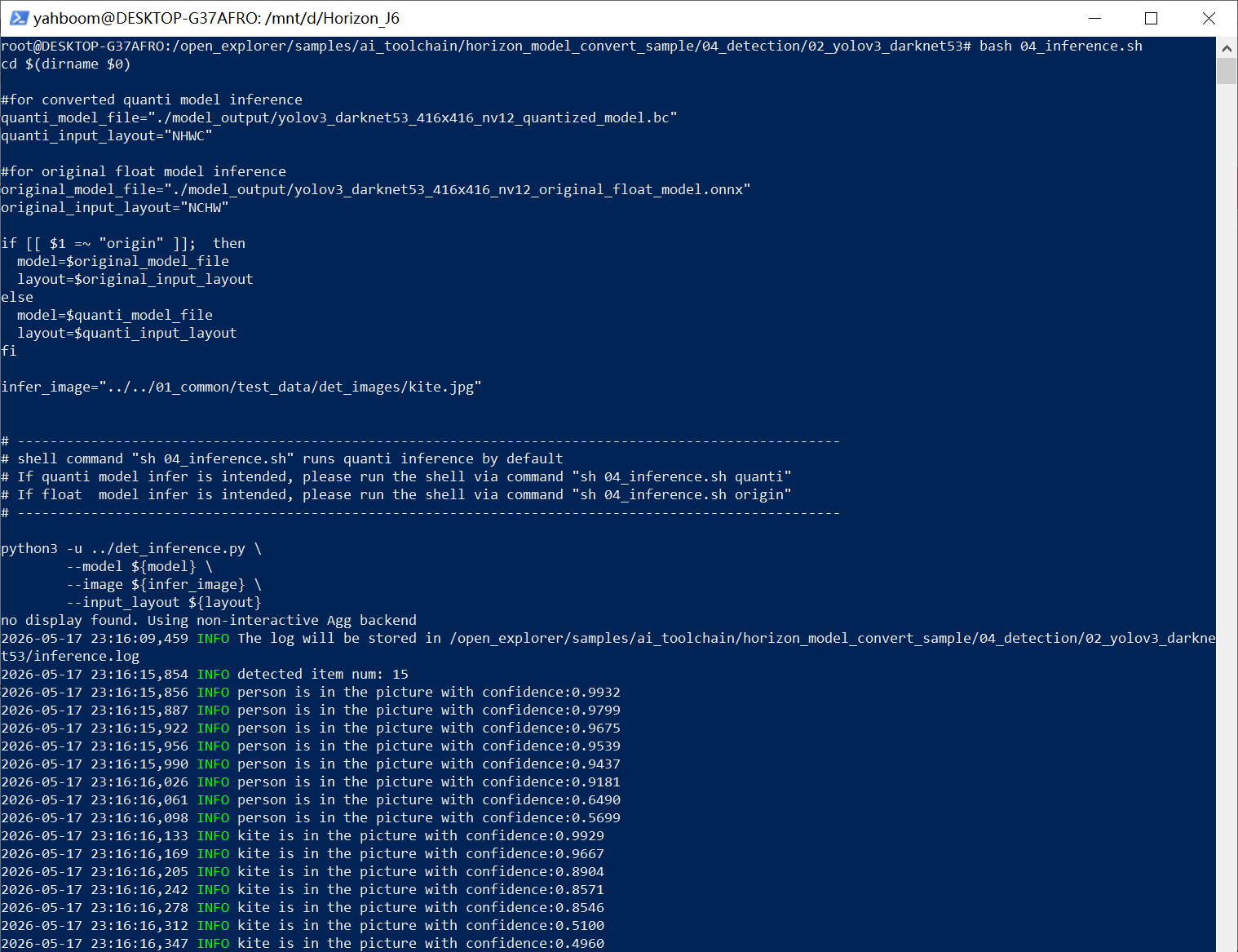This screenshot has width=1238, height=952.
Task: Click the person confidence:0.9539 log line
Action: point(311,746)
